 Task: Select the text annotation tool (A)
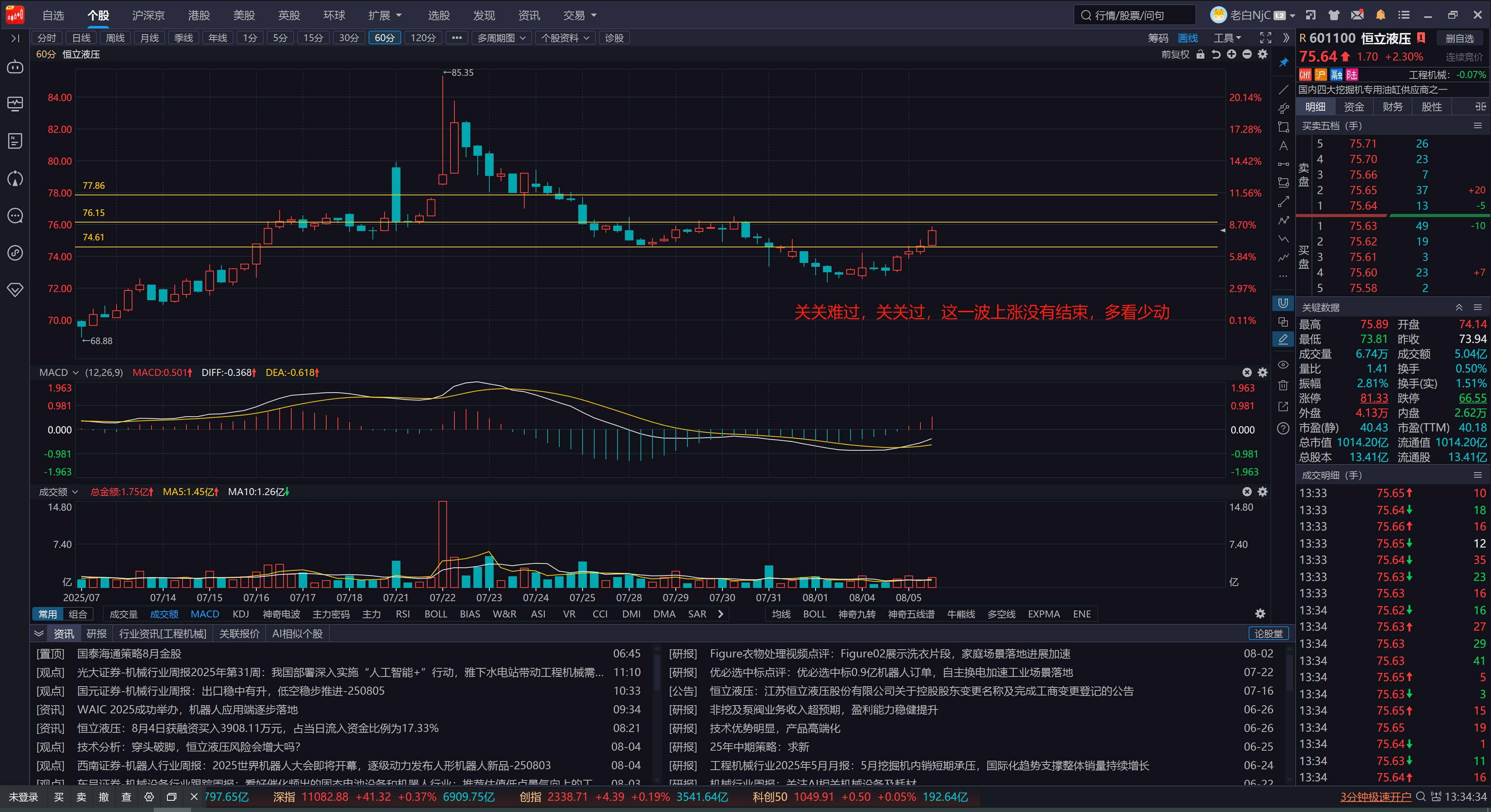(1283, 146)
